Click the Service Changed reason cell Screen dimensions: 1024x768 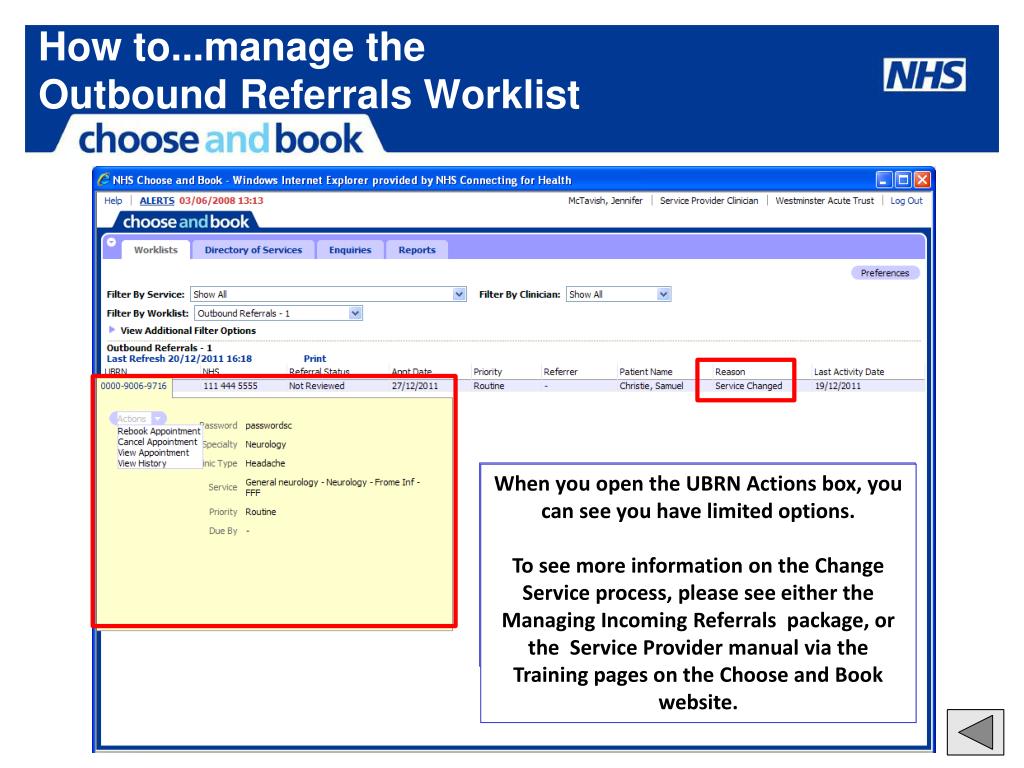[x=748, y=386]
